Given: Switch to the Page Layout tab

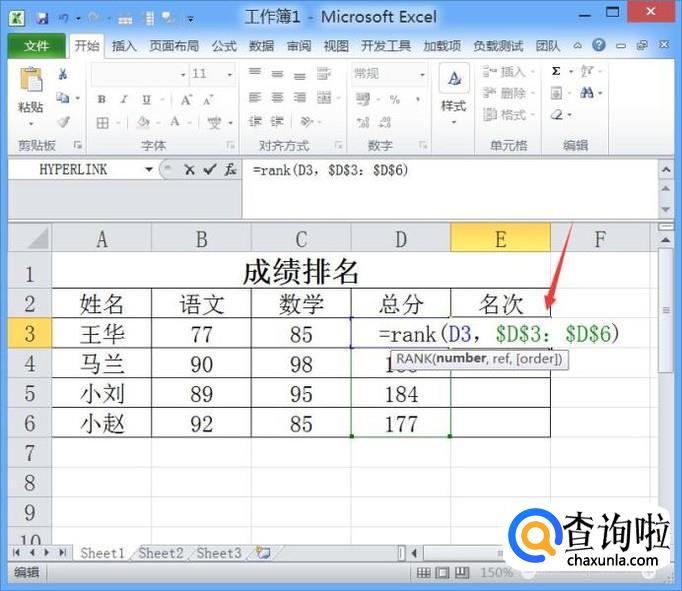Looking at the screenshot, I should [174, 46].
